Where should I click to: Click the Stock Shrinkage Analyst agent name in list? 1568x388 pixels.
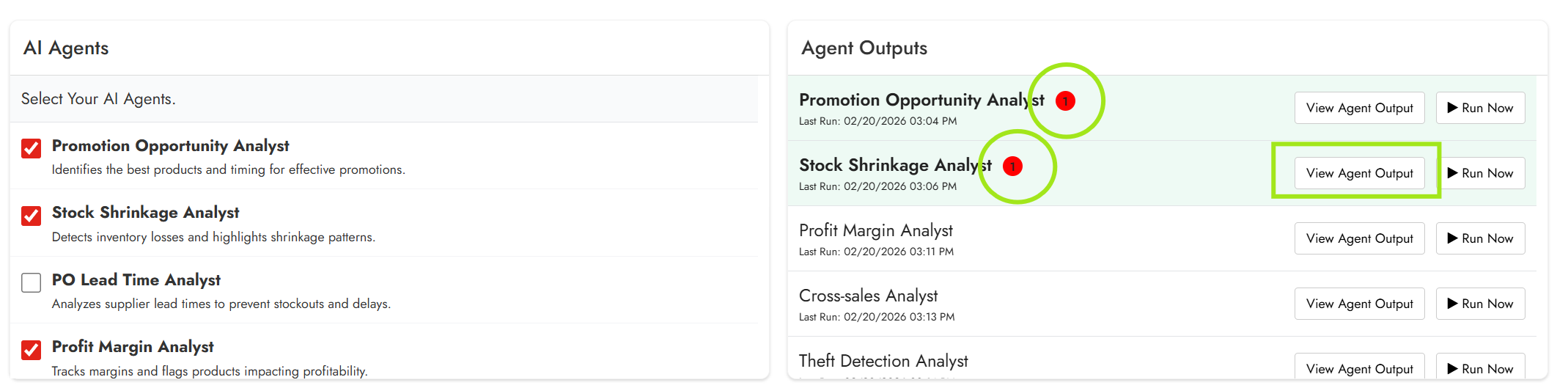click(x=145, y=213)
